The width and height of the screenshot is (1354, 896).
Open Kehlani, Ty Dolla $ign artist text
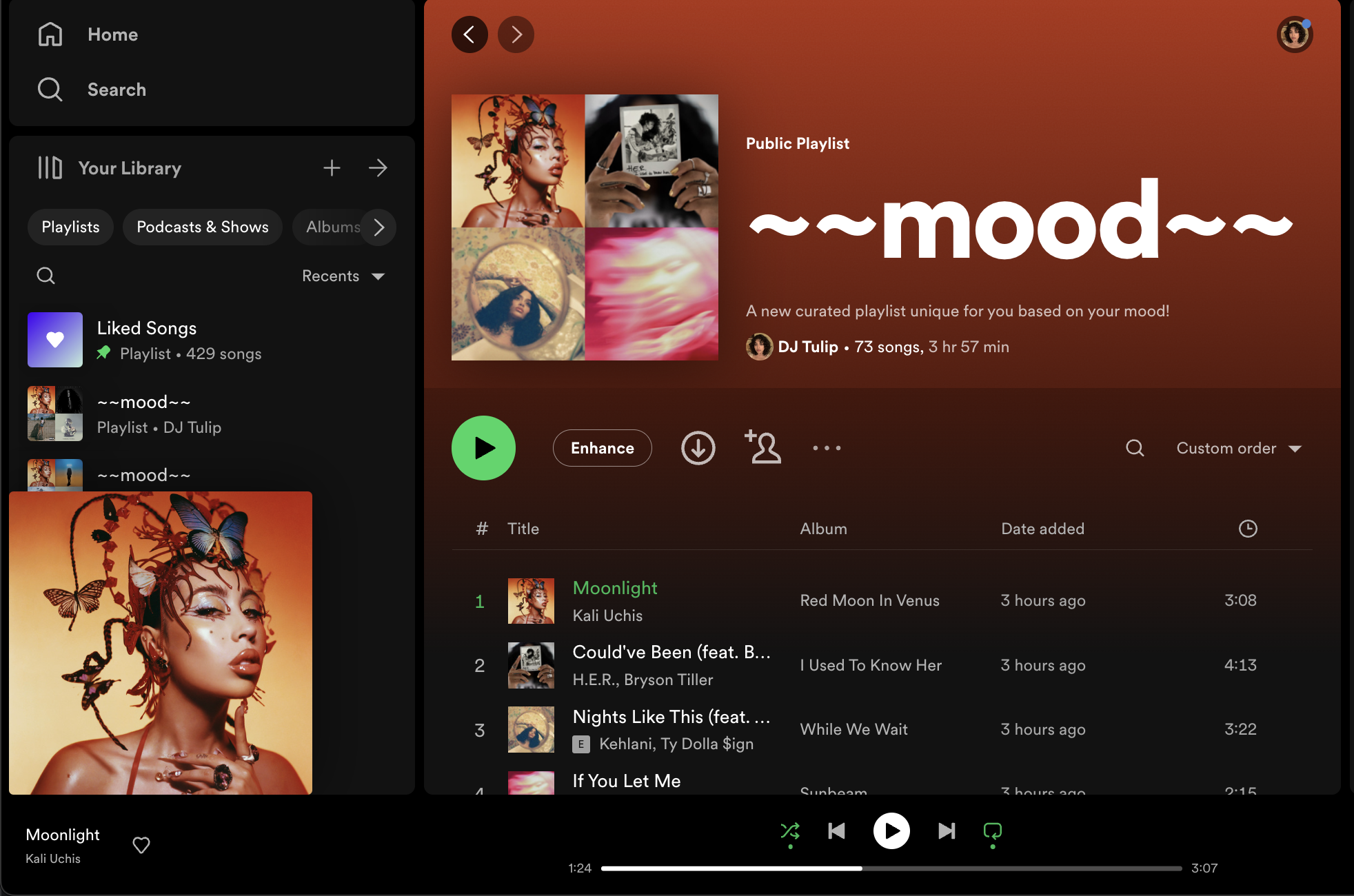click(676, 744)
